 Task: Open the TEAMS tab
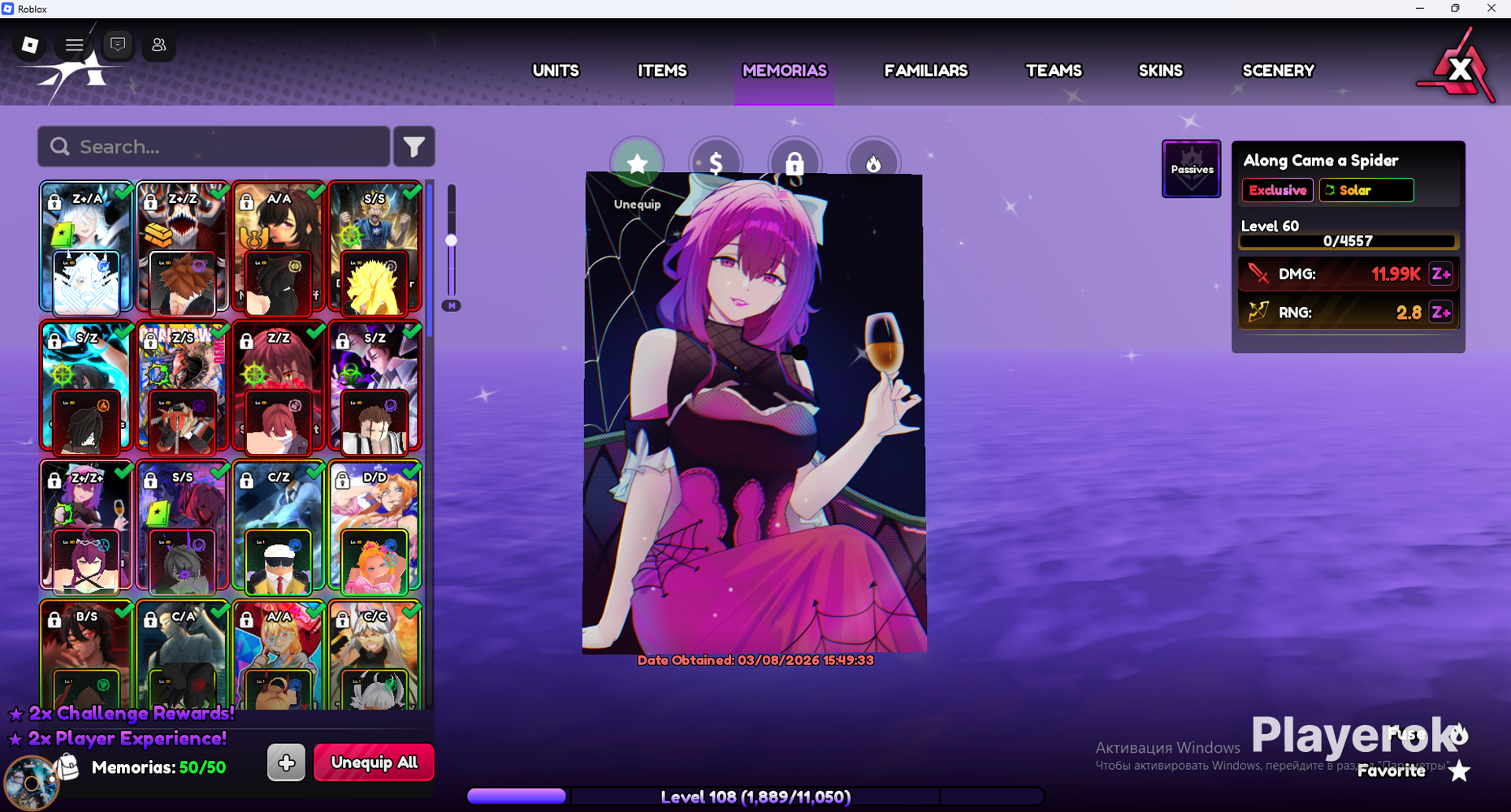[1054, 71]
